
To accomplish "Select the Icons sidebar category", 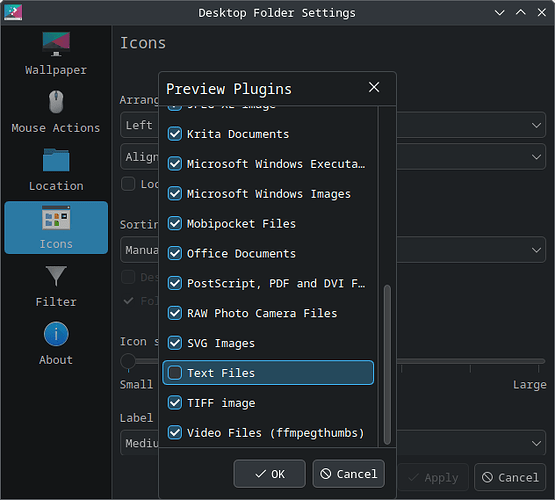I will (56, 228).
